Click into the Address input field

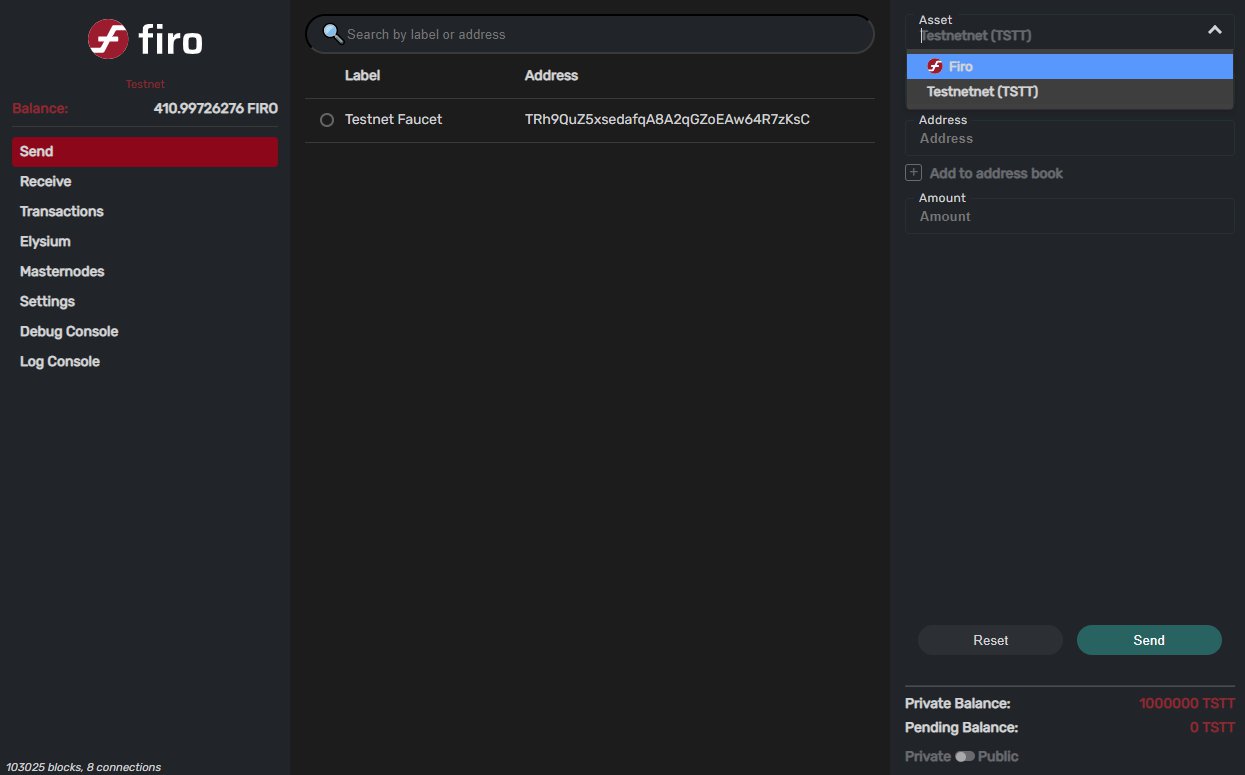click(x=1070, y=138)
